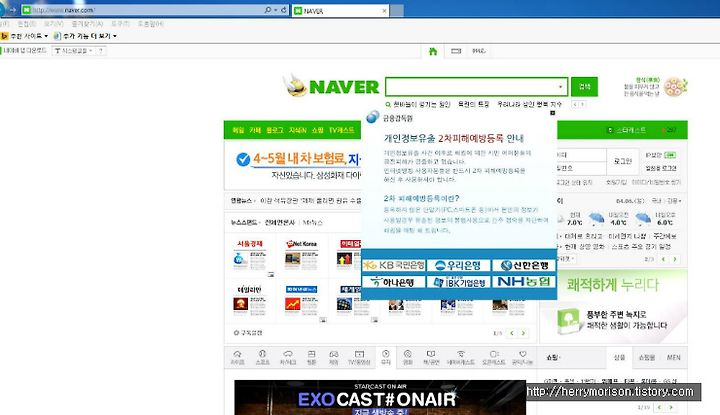Click the browser refresh icon

coord(284,10)
